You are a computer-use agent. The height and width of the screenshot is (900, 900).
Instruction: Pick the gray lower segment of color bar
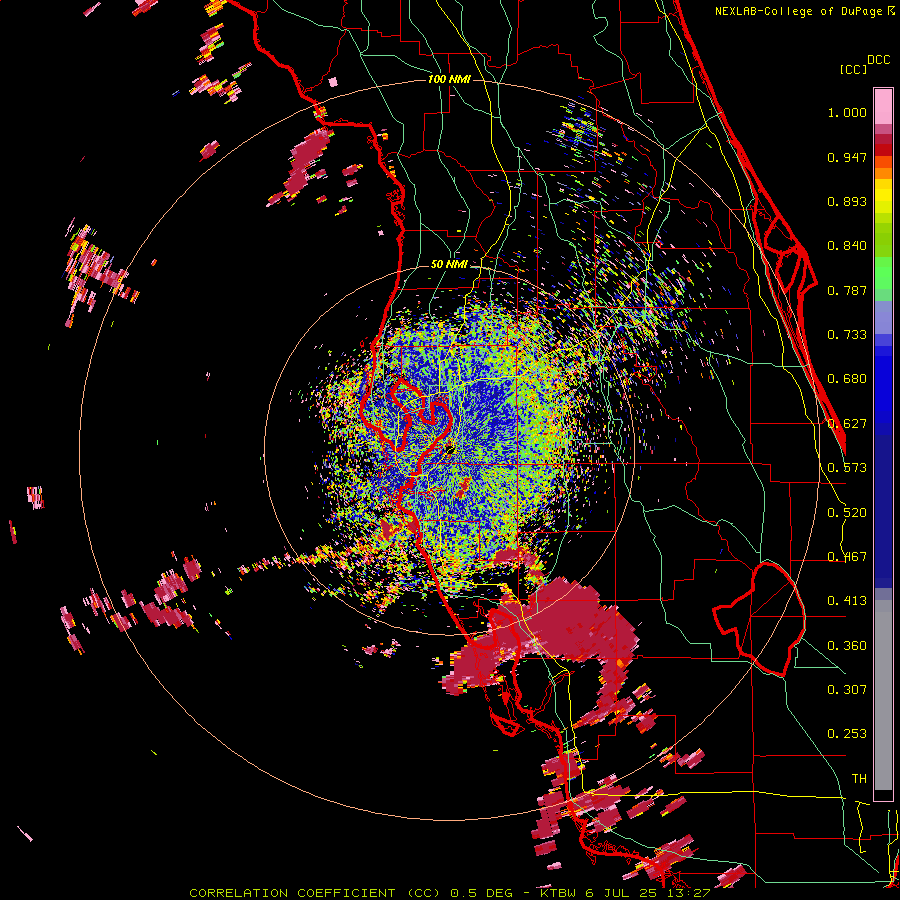(883, 695)
